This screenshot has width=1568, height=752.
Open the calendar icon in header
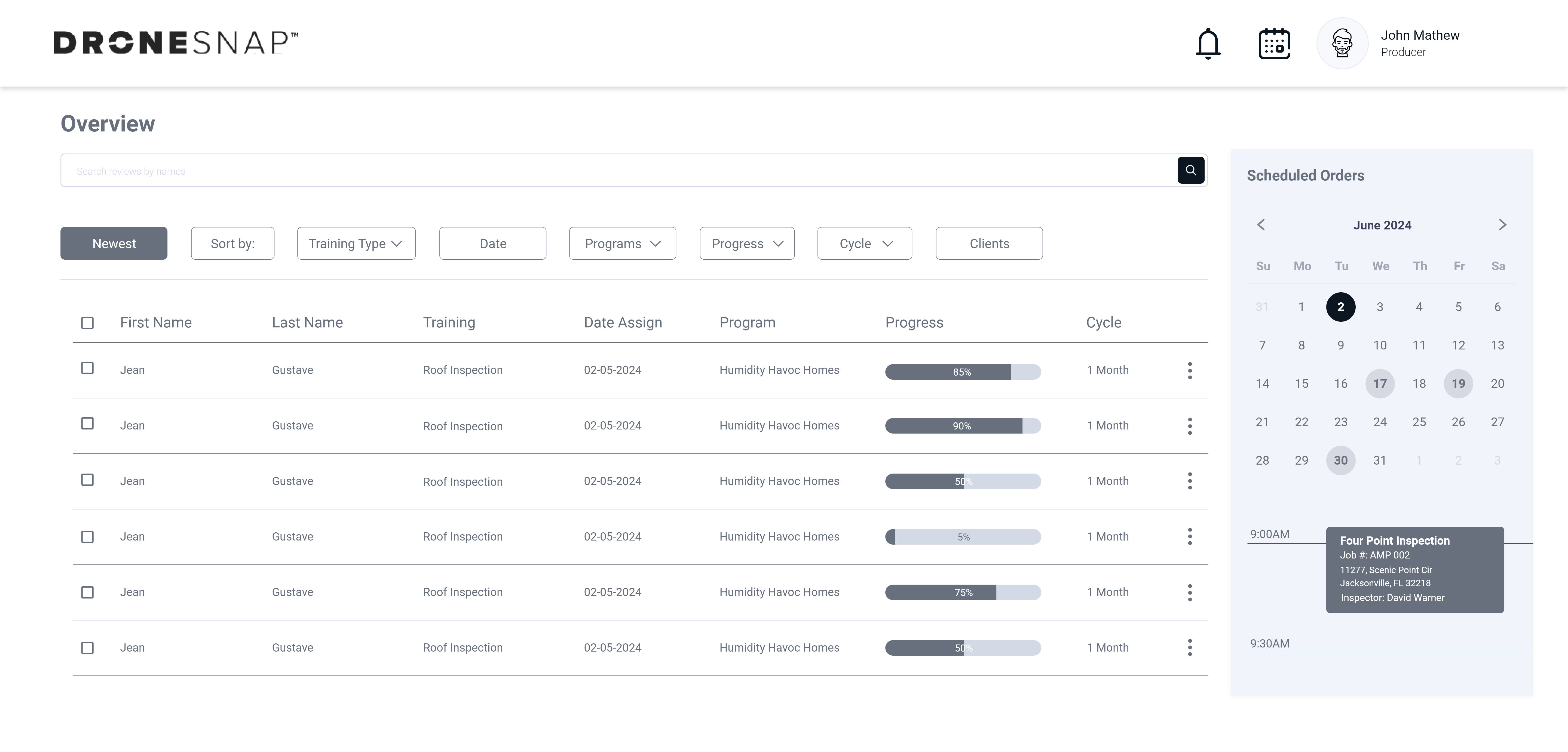pyautogui.click(x=1274, y=43)
